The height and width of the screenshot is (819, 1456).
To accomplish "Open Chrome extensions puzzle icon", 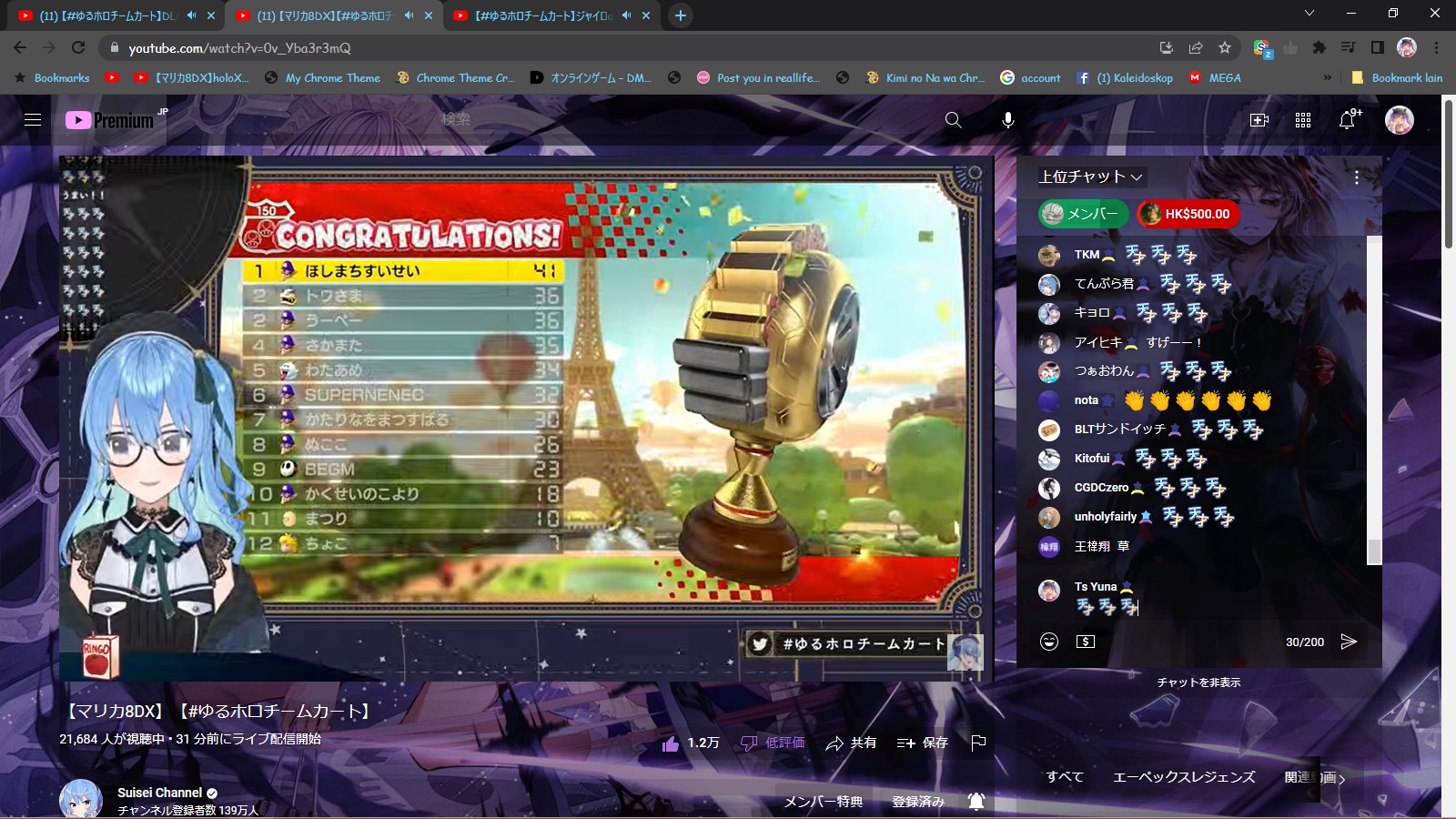I will [x=1319, y=47].
